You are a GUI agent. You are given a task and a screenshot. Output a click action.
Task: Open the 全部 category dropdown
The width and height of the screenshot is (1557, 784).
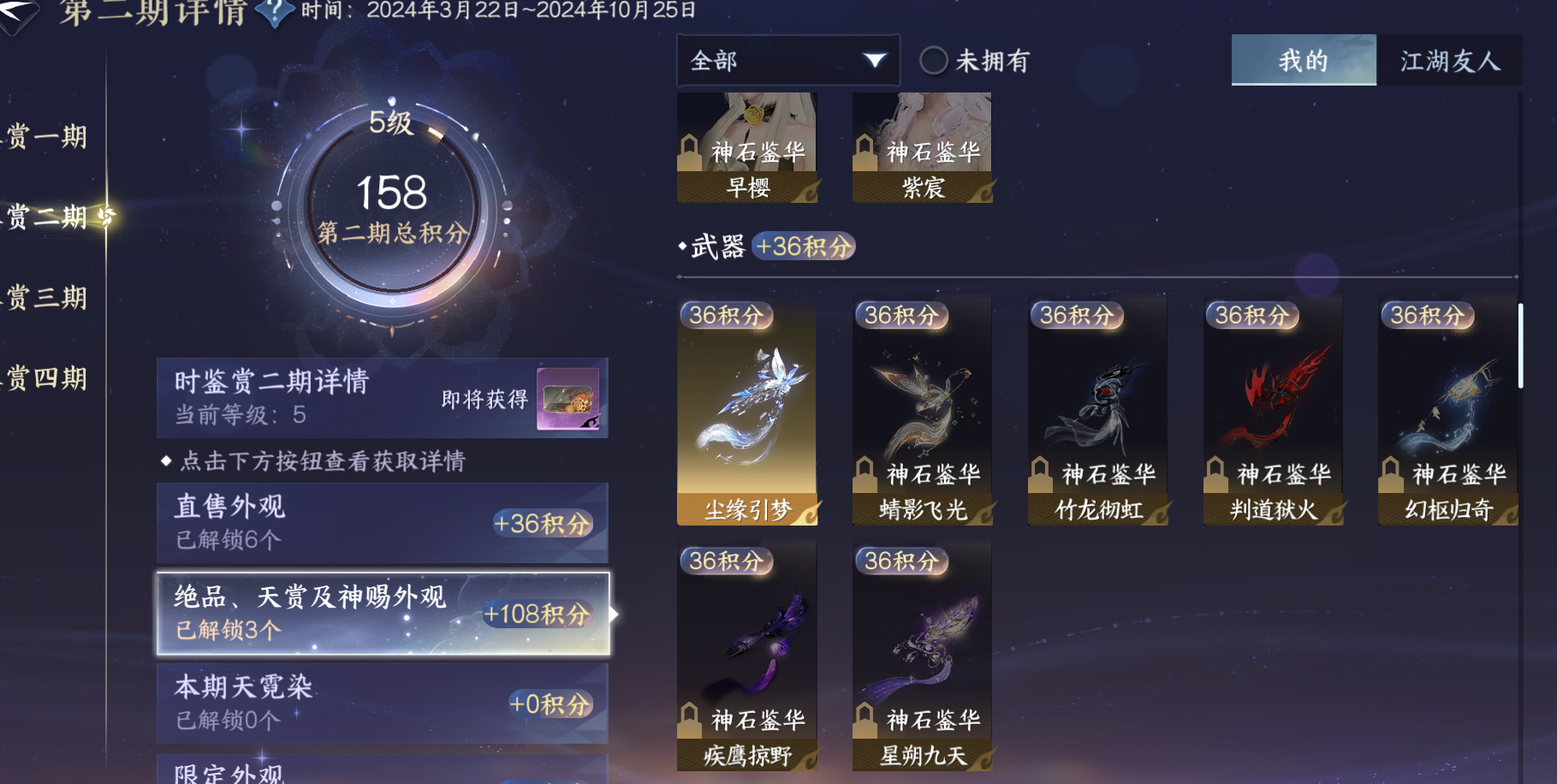pos(788,60)
